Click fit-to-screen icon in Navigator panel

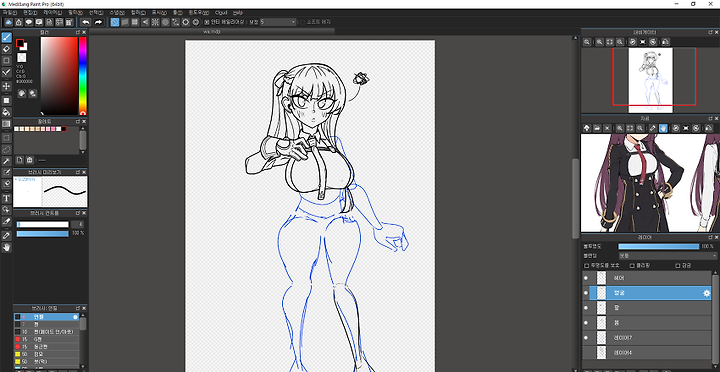tap(610, 41)
